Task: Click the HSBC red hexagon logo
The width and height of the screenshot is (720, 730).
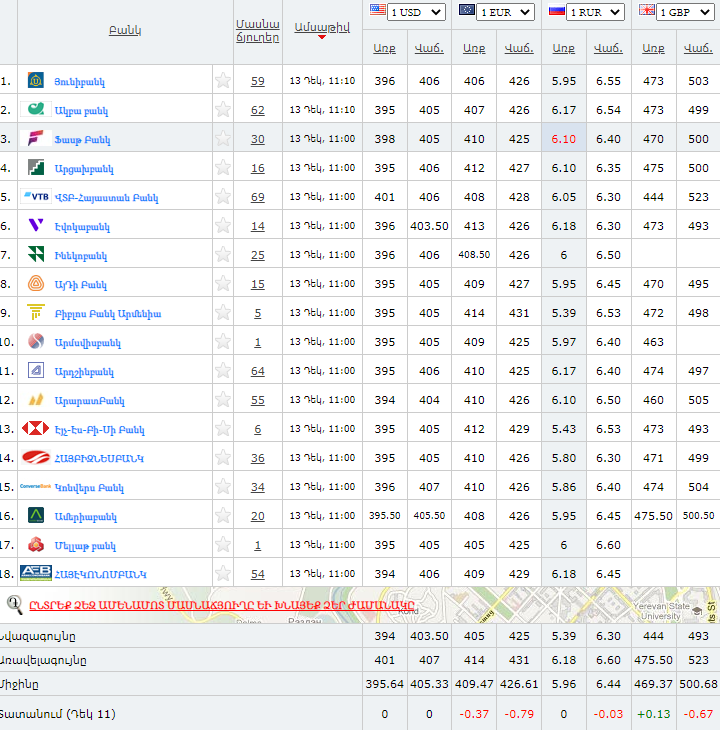Action: click(35, 428)
